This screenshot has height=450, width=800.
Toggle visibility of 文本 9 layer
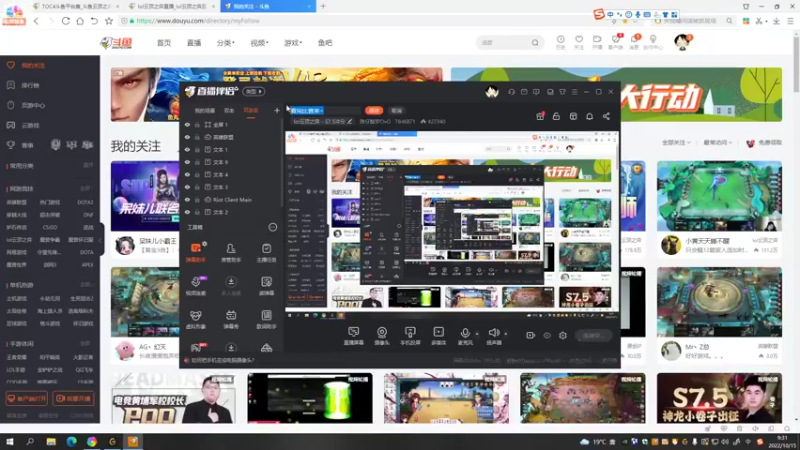tap(187, 162)
